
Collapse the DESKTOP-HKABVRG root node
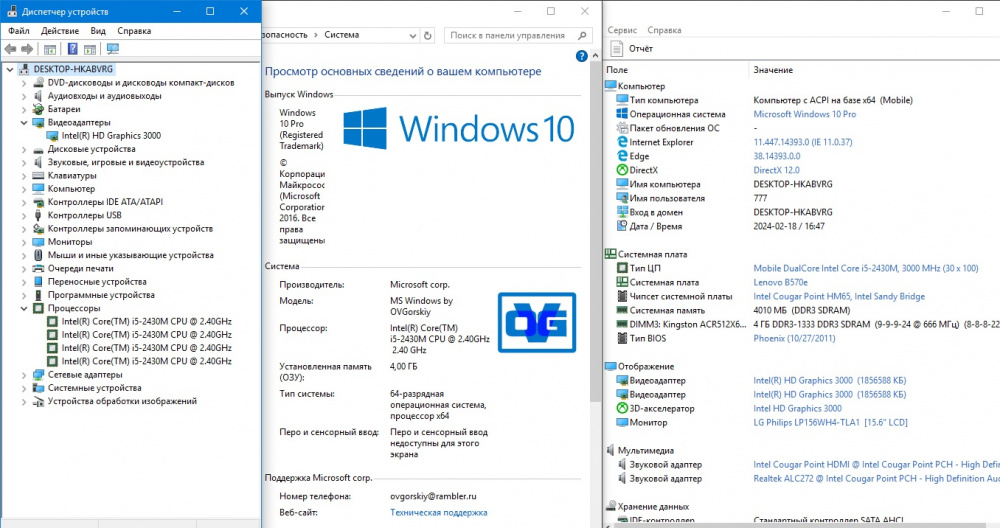[x=10, y=69]
